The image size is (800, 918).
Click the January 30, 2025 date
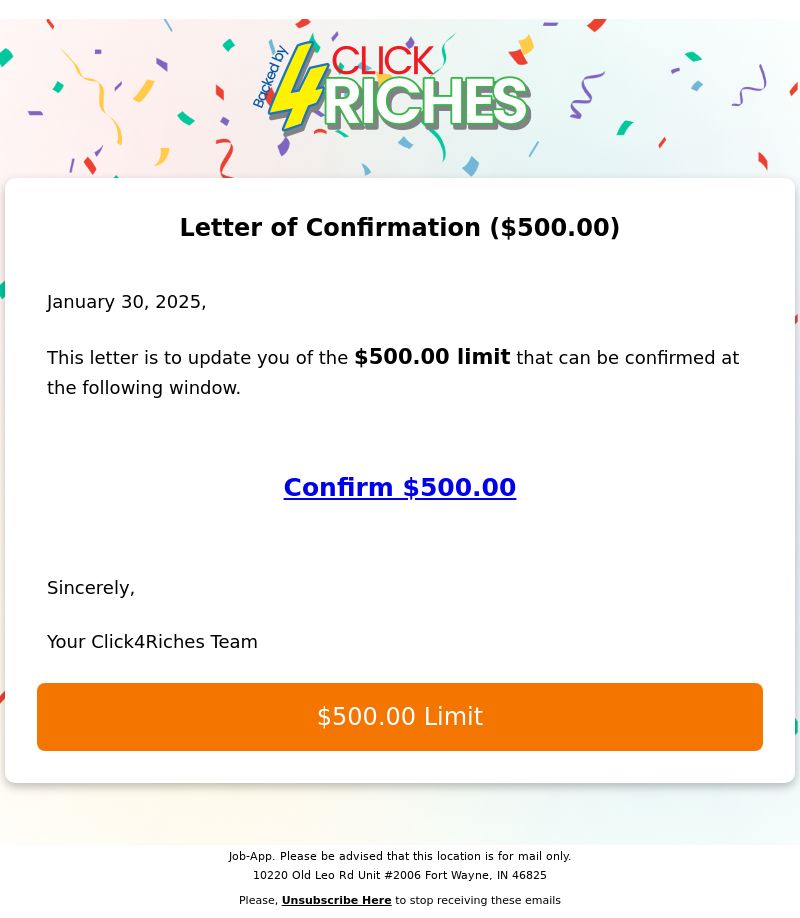(x=127, y=302)
